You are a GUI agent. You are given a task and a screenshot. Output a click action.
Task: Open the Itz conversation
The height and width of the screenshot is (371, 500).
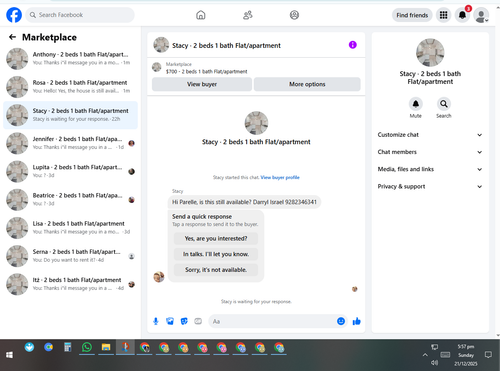click(70, 284)
